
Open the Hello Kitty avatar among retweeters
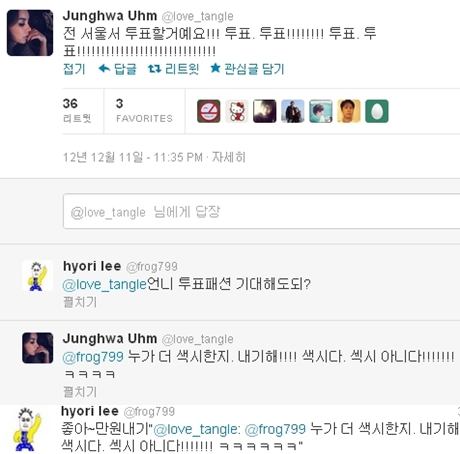[237, 111]
